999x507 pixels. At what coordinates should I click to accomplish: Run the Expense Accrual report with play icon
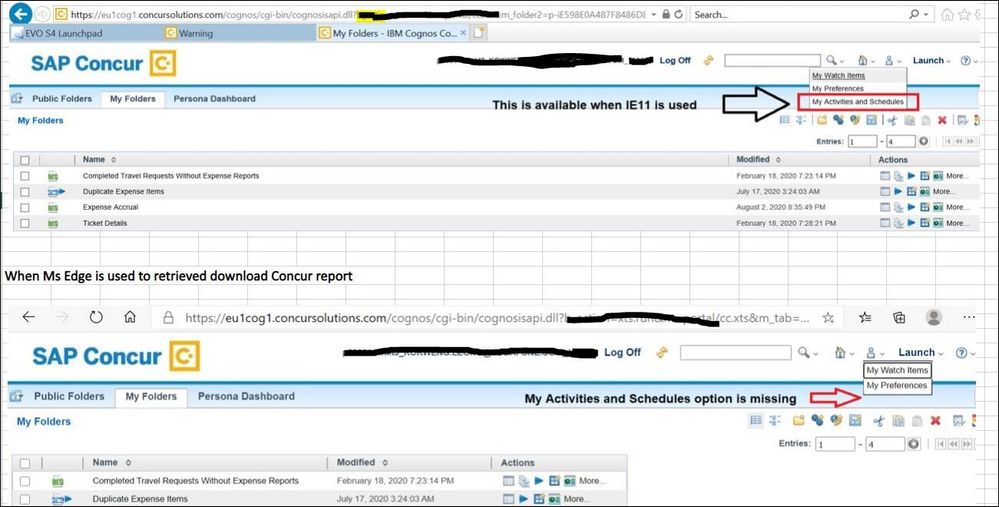pyautogui.click(x=911, y=207)
